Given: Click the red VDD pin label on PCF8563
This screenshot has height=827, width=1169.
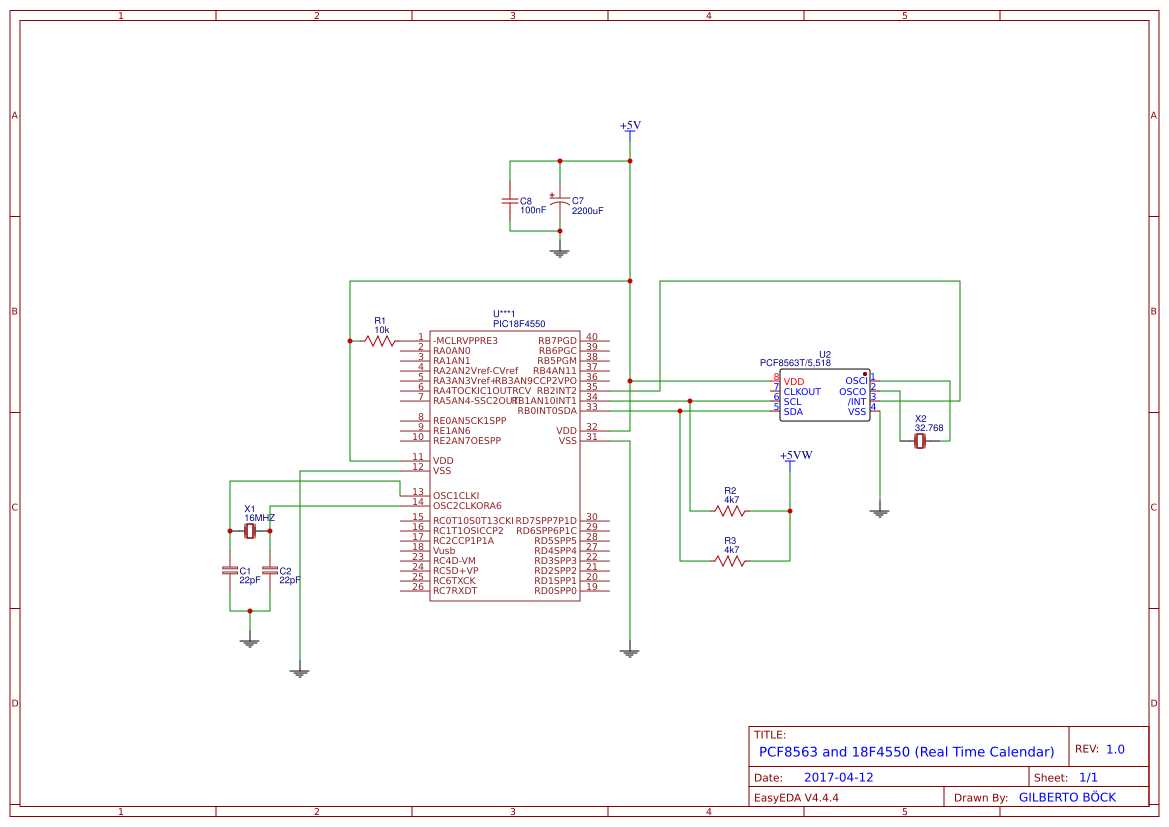Looking at the screenshot, I should coord(794,382).
